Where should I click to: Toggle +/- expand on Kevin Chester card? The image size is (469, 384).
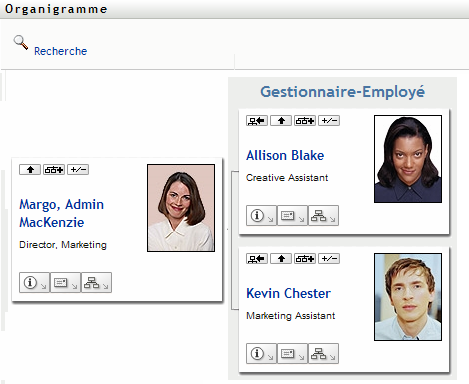(329, 259)
